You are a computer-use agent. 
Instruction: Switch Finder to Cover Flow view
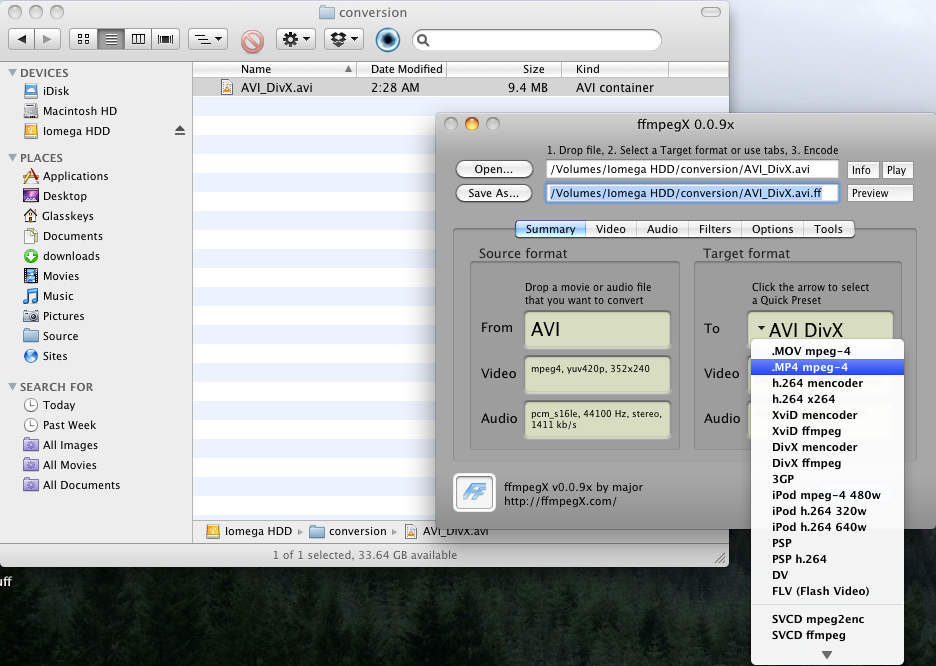166,40
